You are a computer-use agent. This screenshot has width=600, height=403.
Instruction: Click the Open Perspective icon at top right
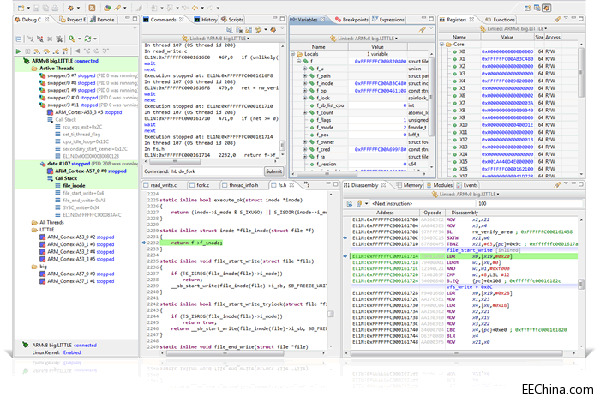click(528, 8)
